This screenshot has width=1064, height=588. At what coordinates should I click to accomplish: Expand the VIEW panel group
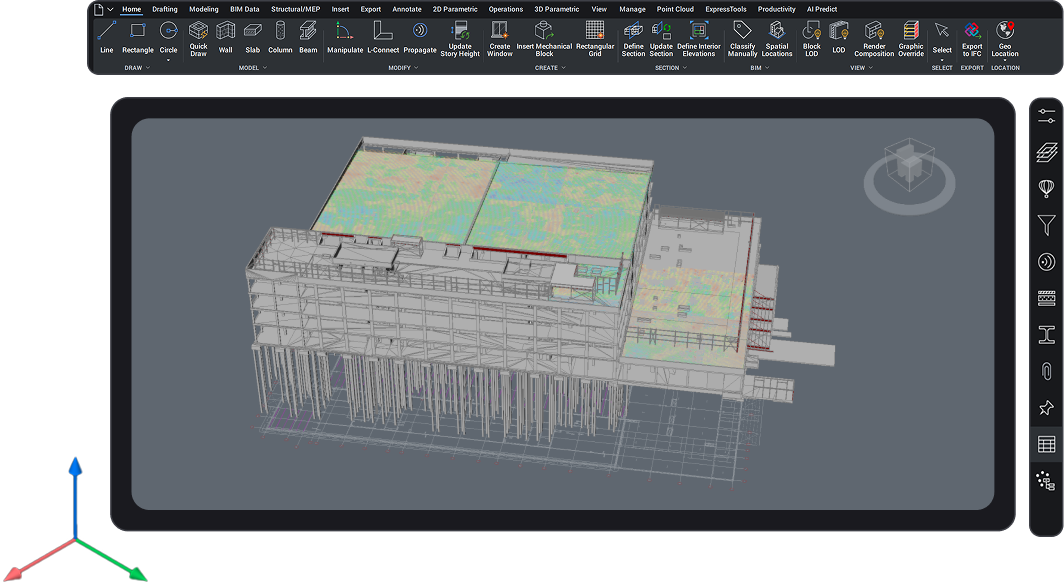(861, 68)
